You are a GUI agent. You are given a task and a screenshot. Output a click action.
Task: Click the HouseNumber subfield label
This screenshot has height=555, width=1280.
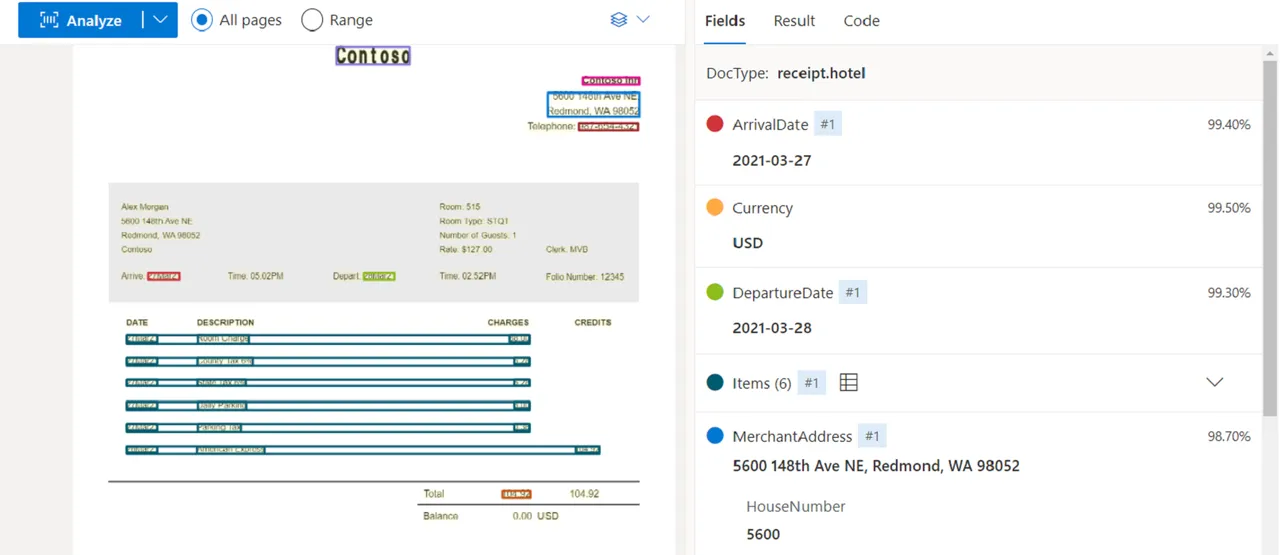[x=796, y=507]
